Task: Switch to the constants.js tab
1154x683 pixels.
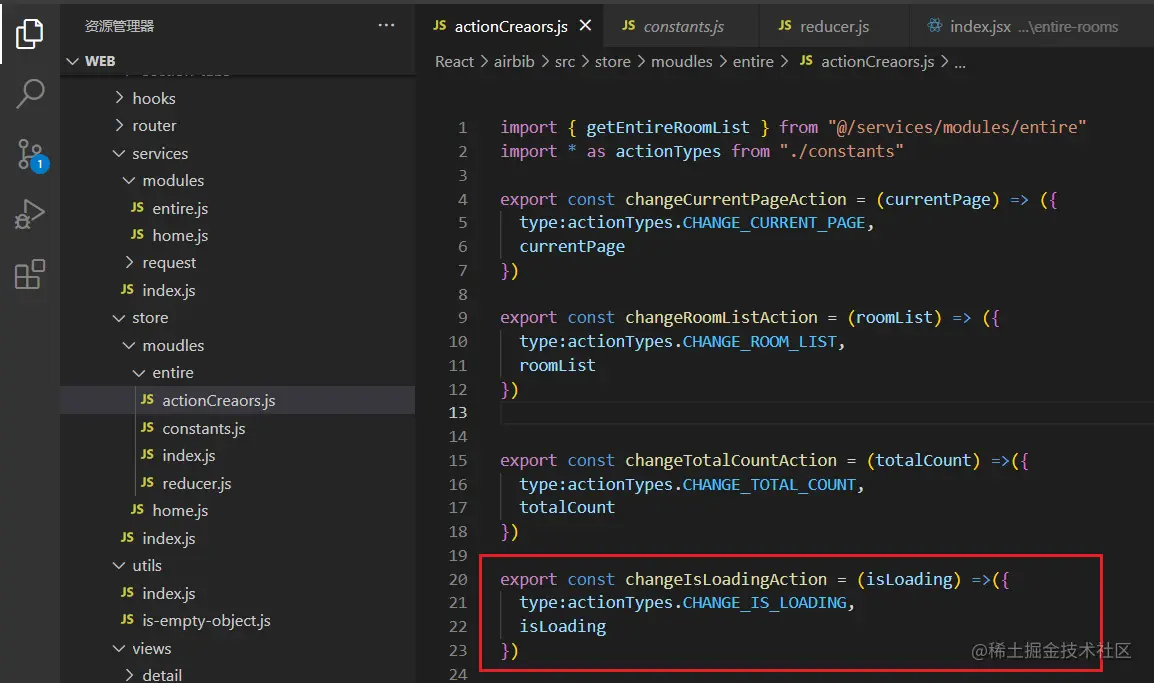Action: (x=681, y=26)
